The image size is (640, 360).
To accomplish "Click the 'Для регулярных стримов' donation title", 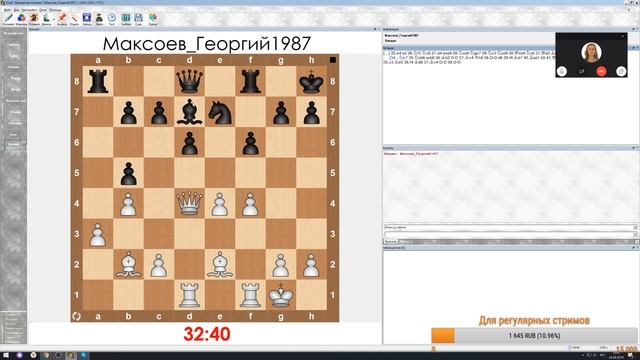I will [534, 320].
